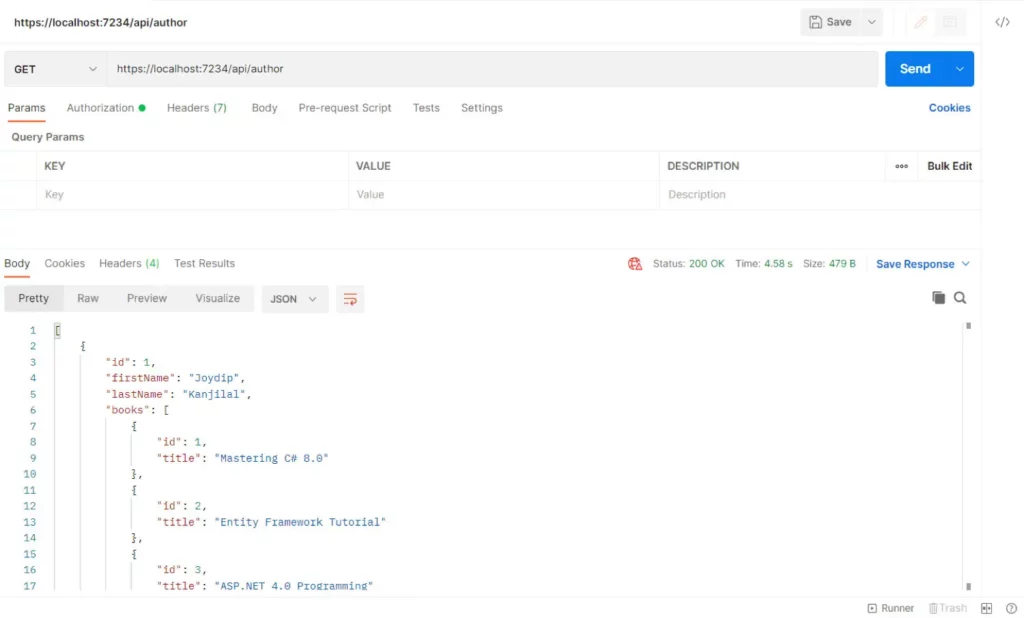Copy response with the copy icon
Image resolution: width=1024 pixels, height=618 pixels.
click(938, 298)
